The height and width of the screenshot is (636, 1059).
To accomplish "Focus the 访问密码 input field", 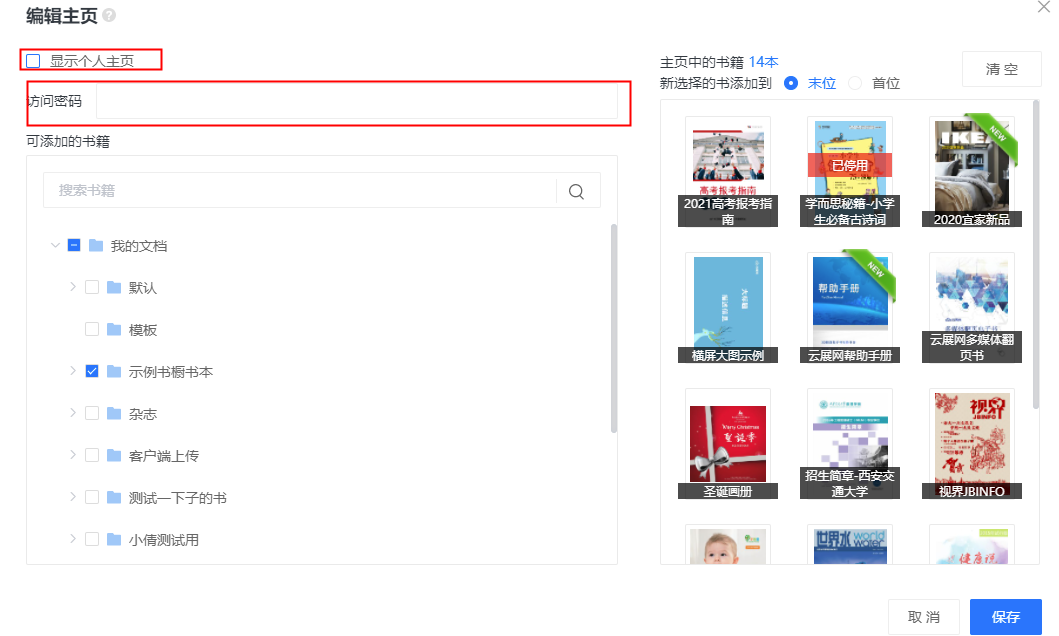I will [x=357, y=101].
